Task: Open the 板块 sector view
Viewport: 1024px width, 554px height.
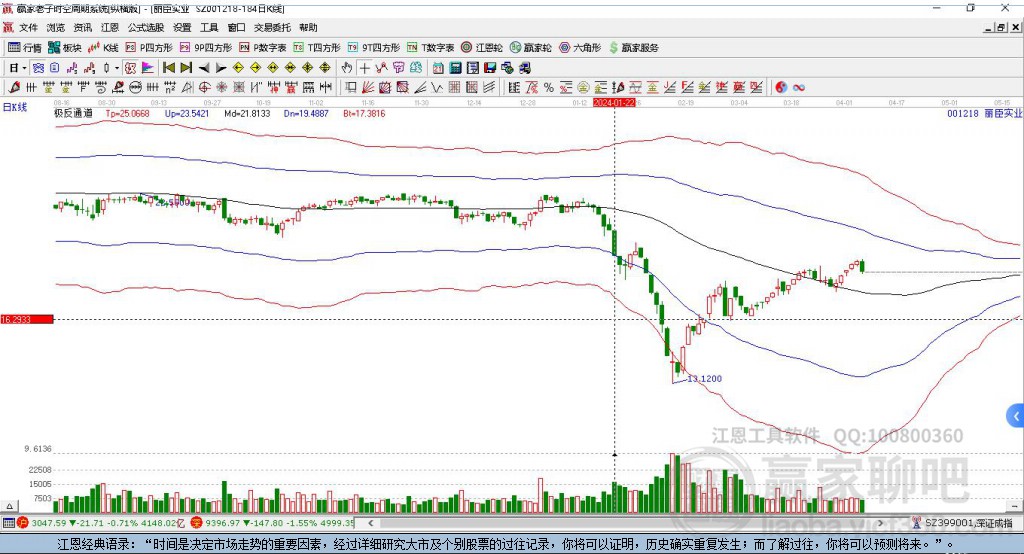Action: 65,48
